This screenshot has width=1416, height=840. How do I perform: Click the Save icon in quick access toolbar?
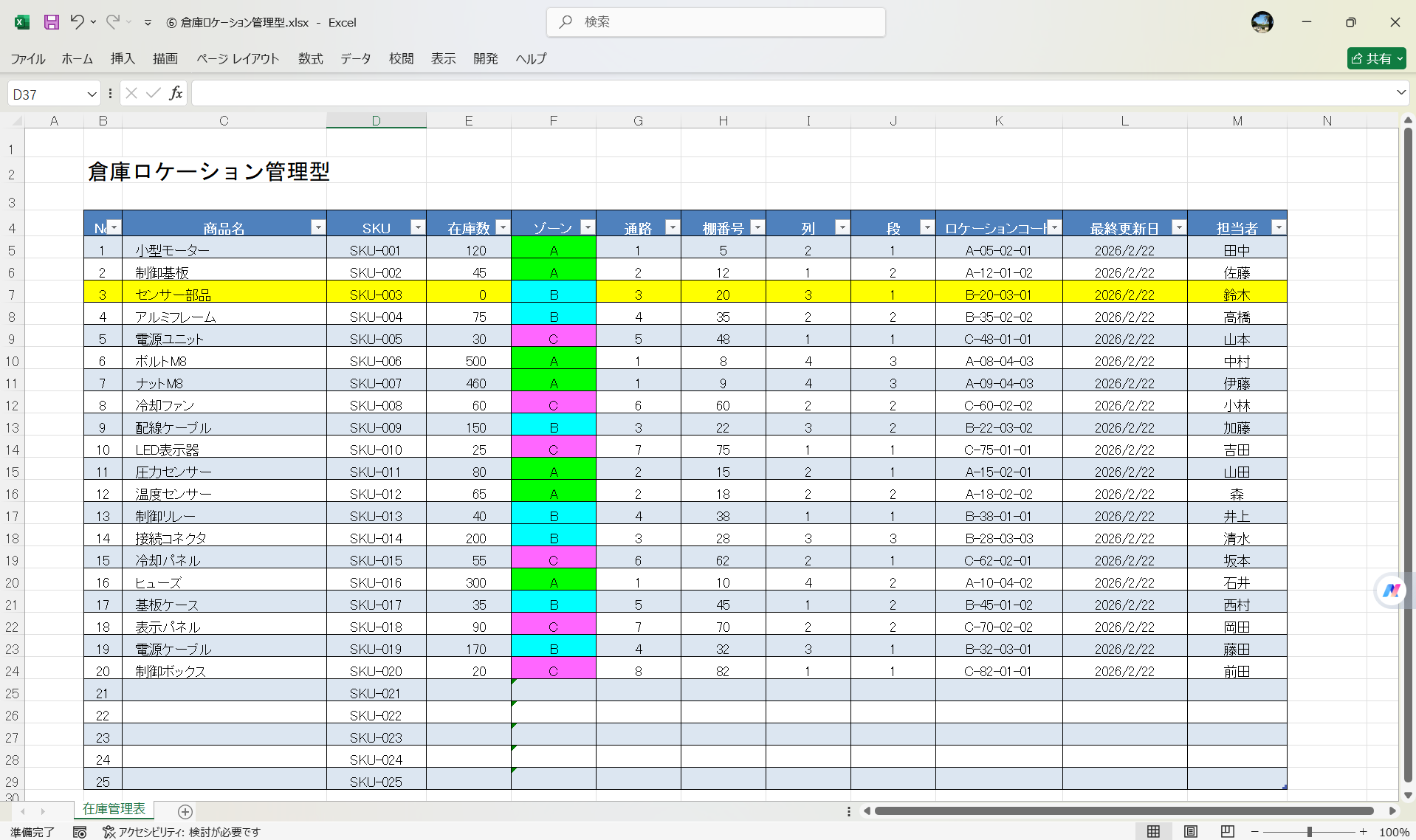[50, 22]
